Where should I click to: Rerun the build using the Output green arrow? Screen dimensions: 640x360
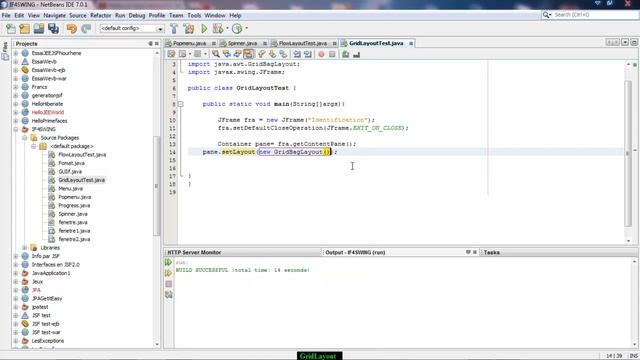169,262
